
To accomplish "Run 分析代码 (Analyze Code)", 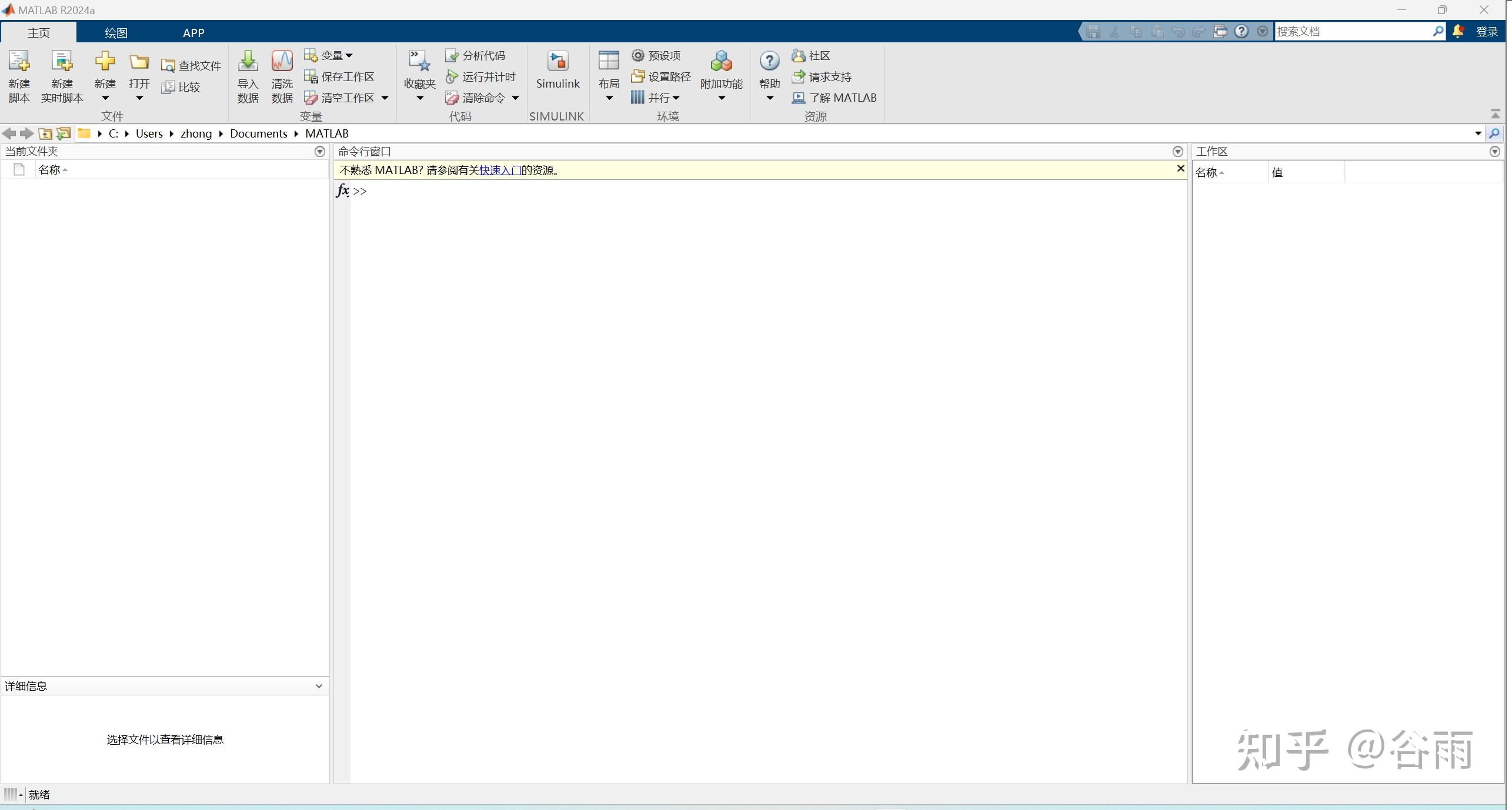I will (475, 55).
